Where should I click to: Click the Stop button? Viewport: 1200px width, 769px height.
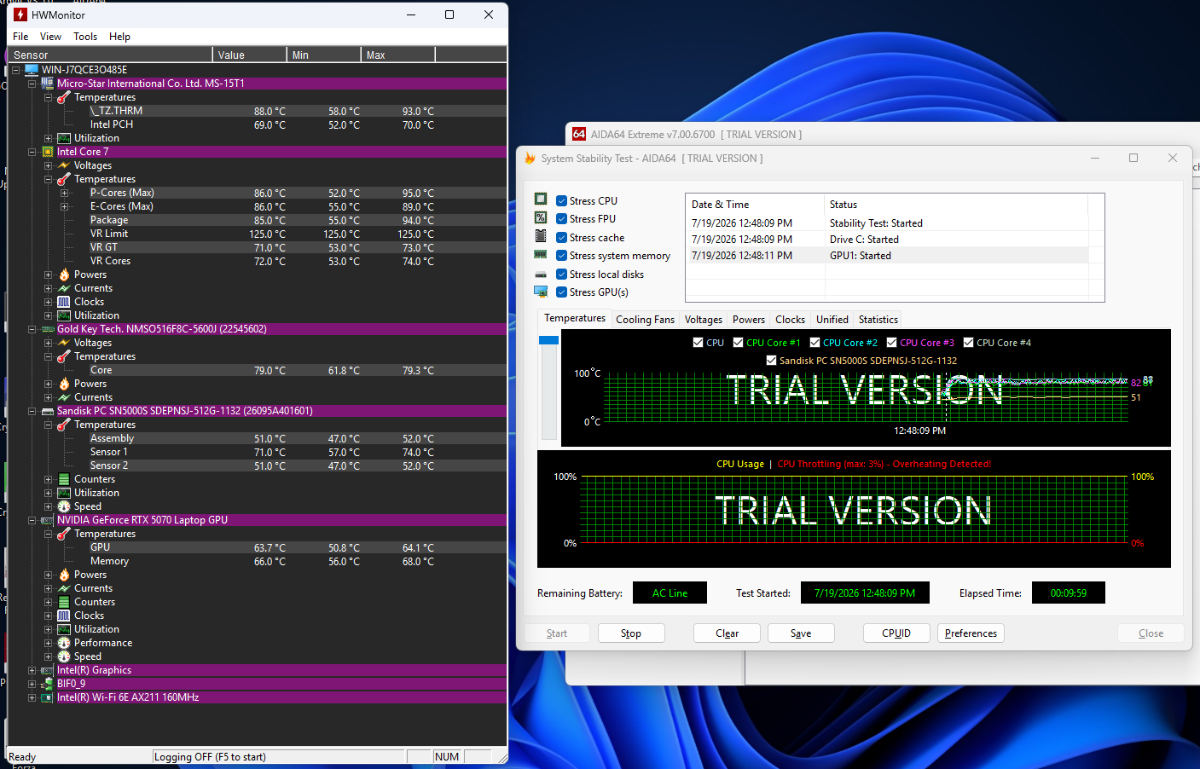tap(631, 633)
